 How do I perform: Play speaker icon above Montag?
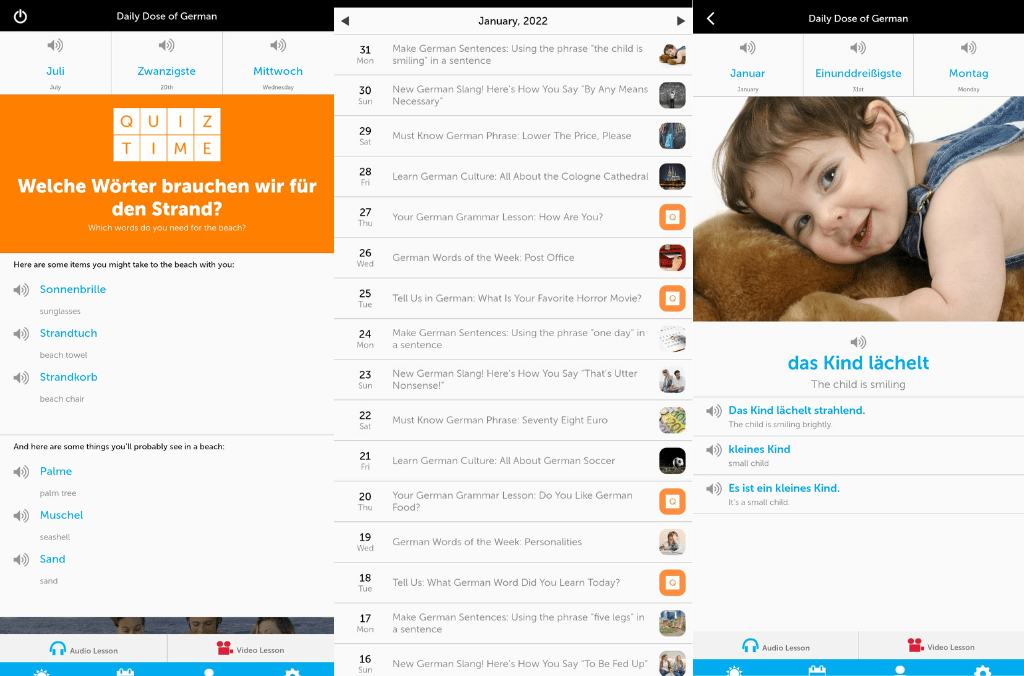coord(968,48)
